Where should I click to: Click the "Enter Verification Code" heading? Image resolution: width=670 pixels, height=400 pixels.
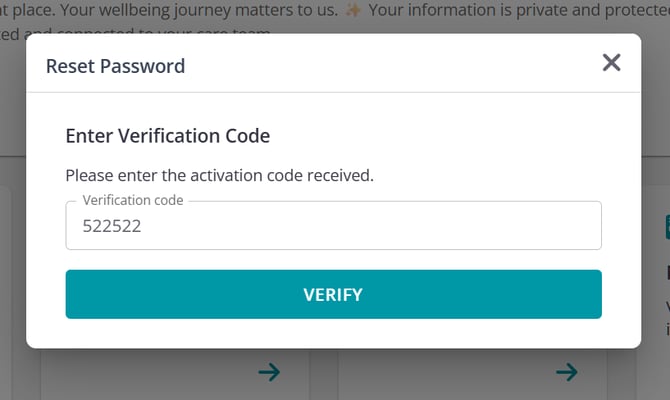pyautogui.click(x=167, y=136)
